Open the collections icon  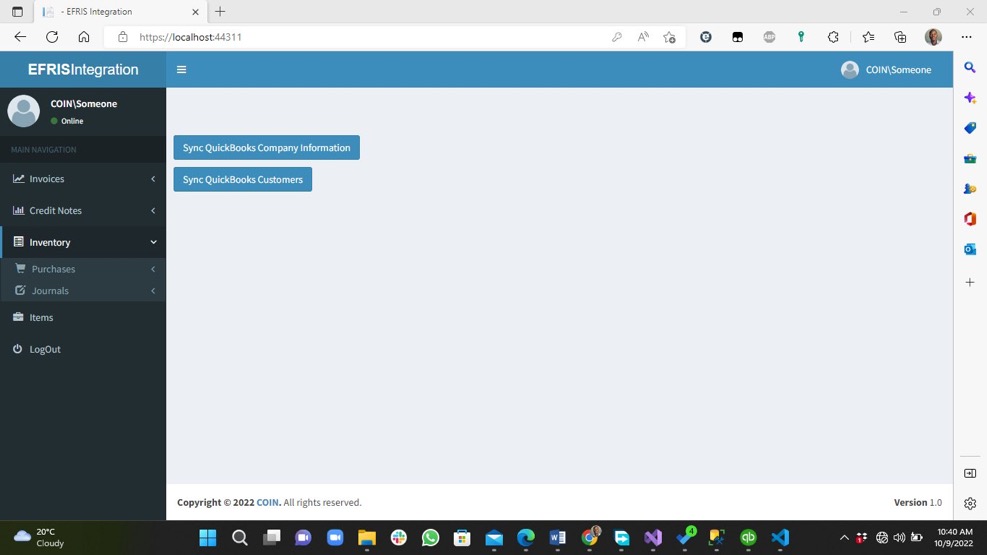click(x=900, y=37)
